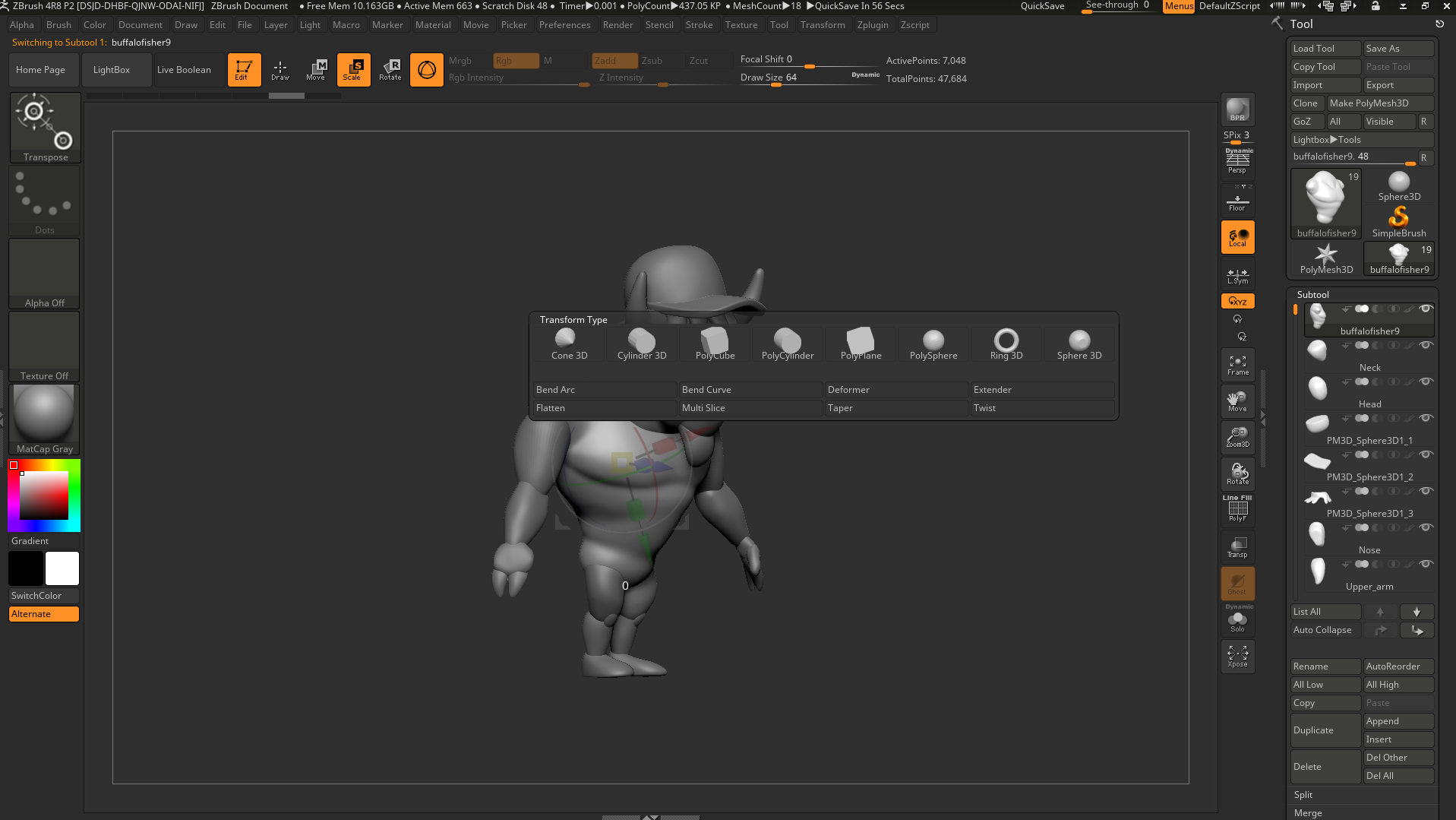Choose PolyPlane transform type
The width and height of the screenshot is (1456, 820).
[x=861, y=344]
